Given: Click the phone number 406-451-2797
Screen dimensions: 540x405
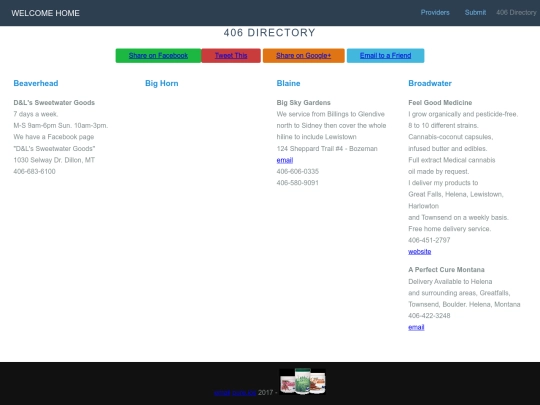Looking at the screenshot, I should (429, 240).
